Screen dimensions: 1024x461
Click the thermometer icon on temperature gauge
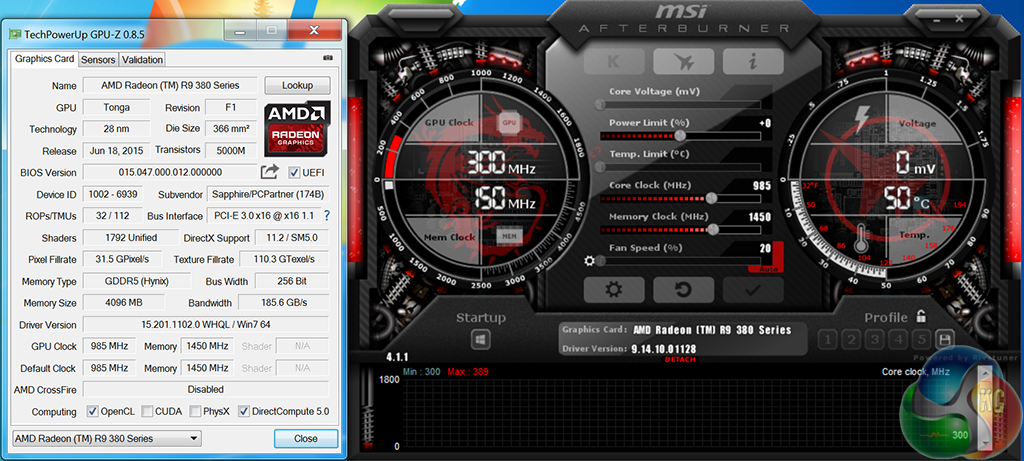tap(861, 240)
